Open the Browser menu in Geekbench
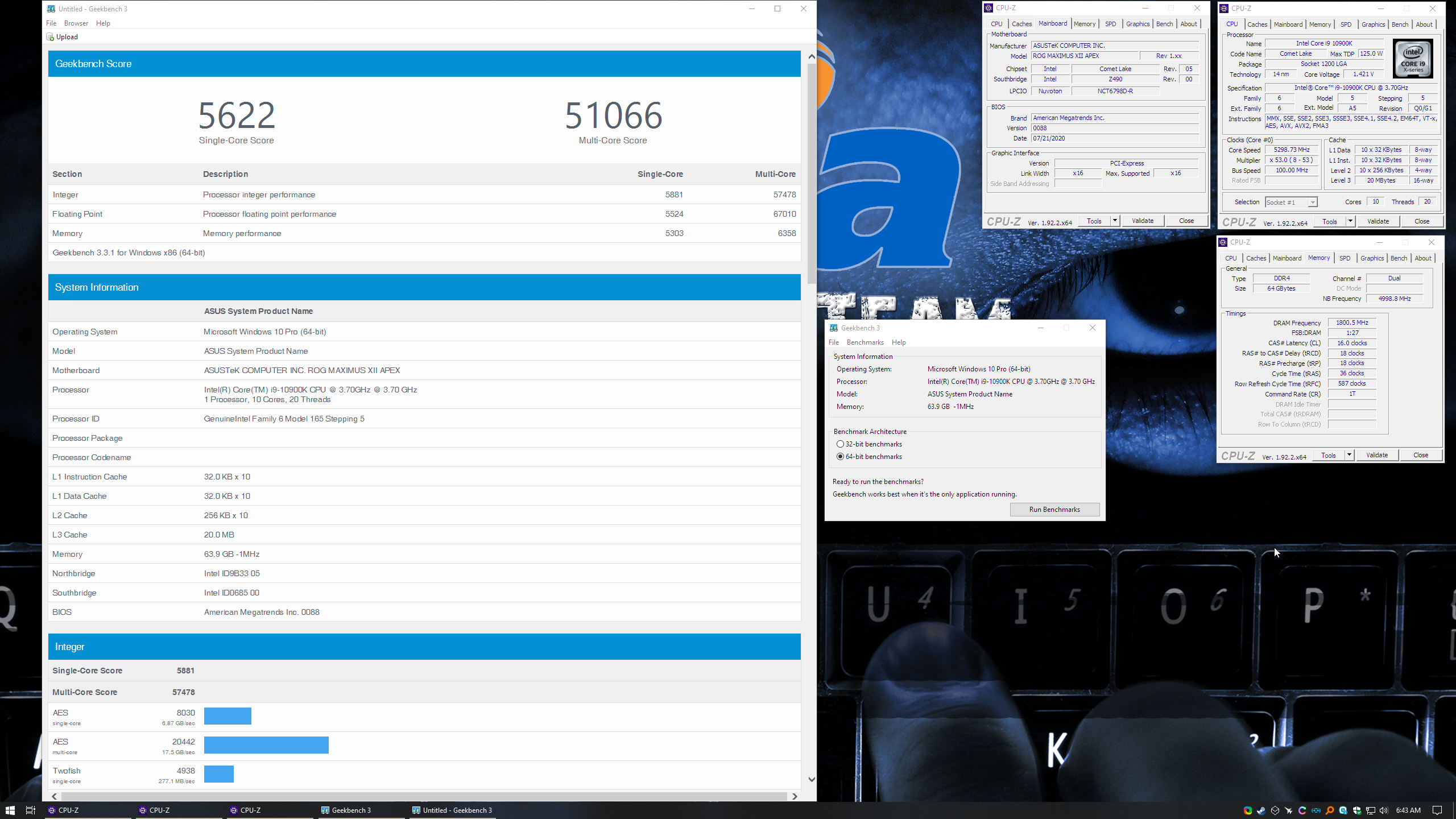 coord(76,23)
